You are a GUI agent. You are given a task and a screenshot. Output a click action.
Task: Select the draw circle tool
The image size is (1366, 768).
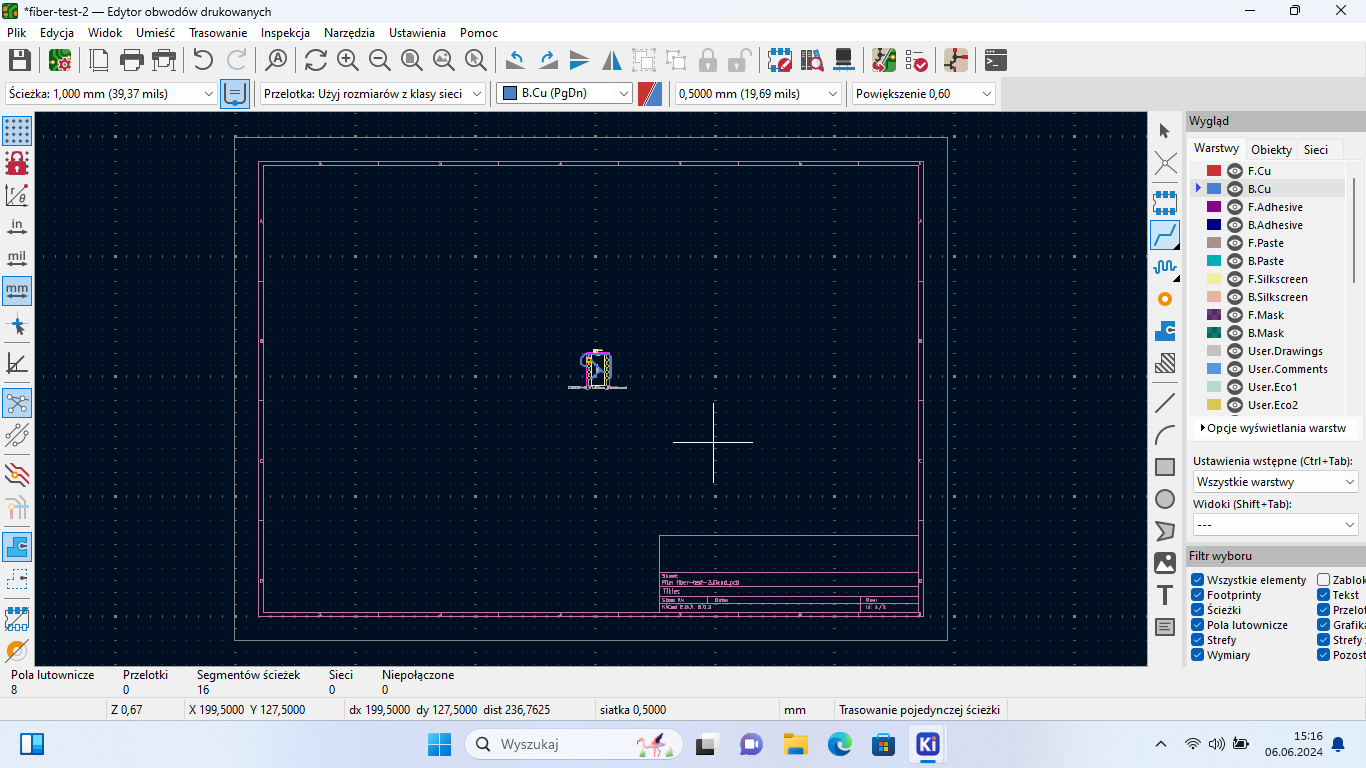pos(1165,499)
